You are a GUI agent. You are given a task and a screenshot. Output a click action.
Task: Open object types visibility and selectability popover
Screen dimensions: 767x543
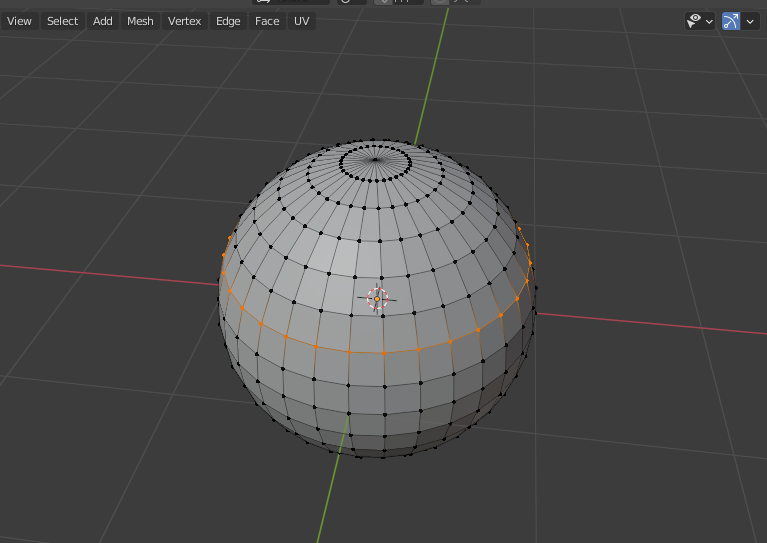[x=700, y=22]
